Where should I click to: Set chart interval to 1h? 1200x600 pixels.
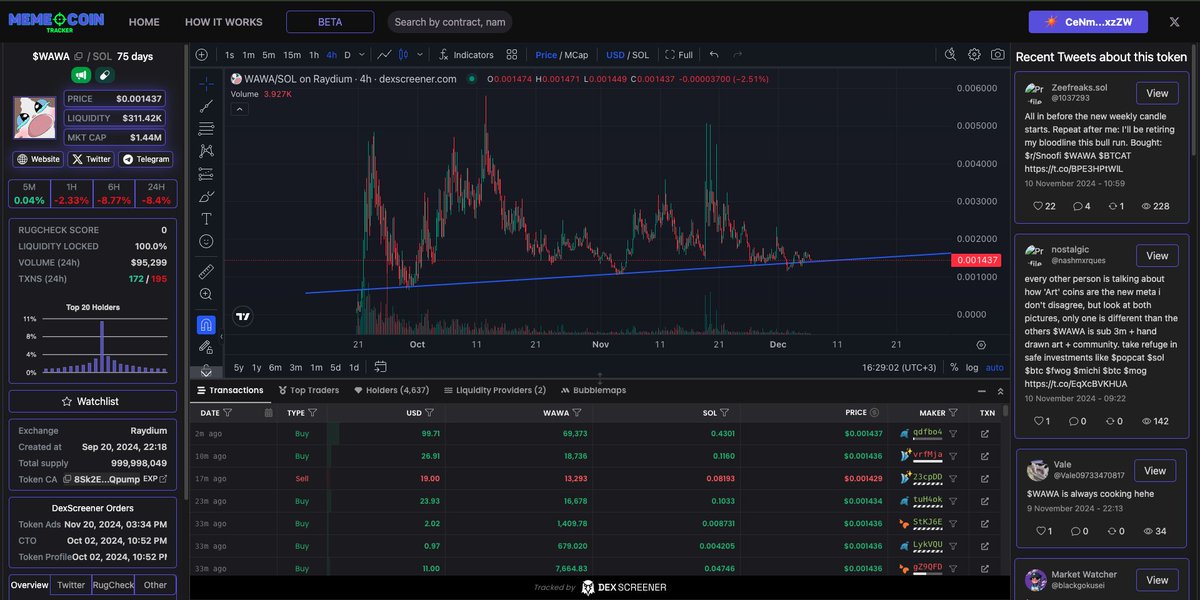tap(314, 55)
